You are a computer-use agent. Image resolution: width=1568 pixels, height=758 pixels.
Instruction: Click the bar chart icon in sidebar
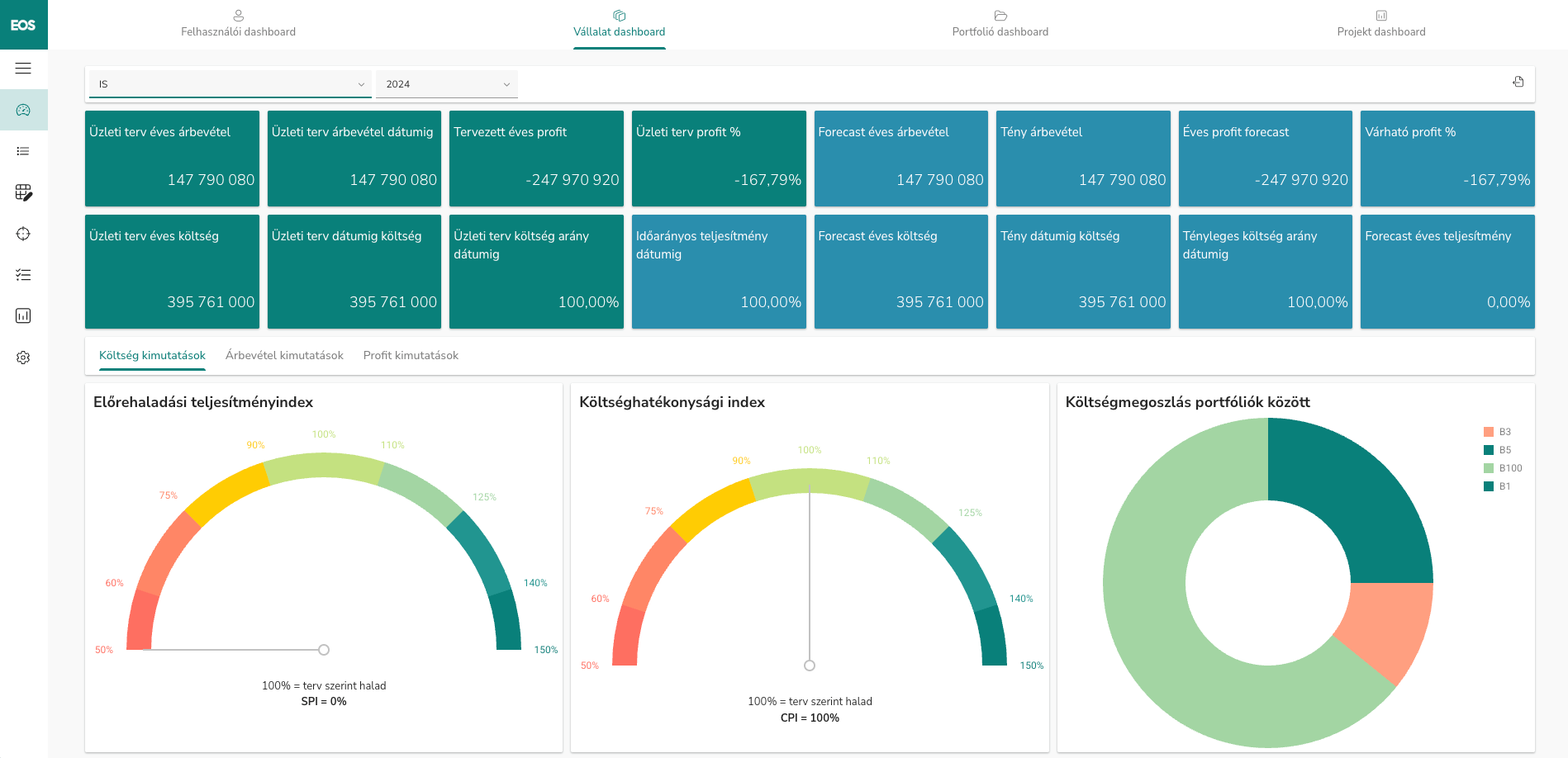pyautogui.click(x=23, y=316)
